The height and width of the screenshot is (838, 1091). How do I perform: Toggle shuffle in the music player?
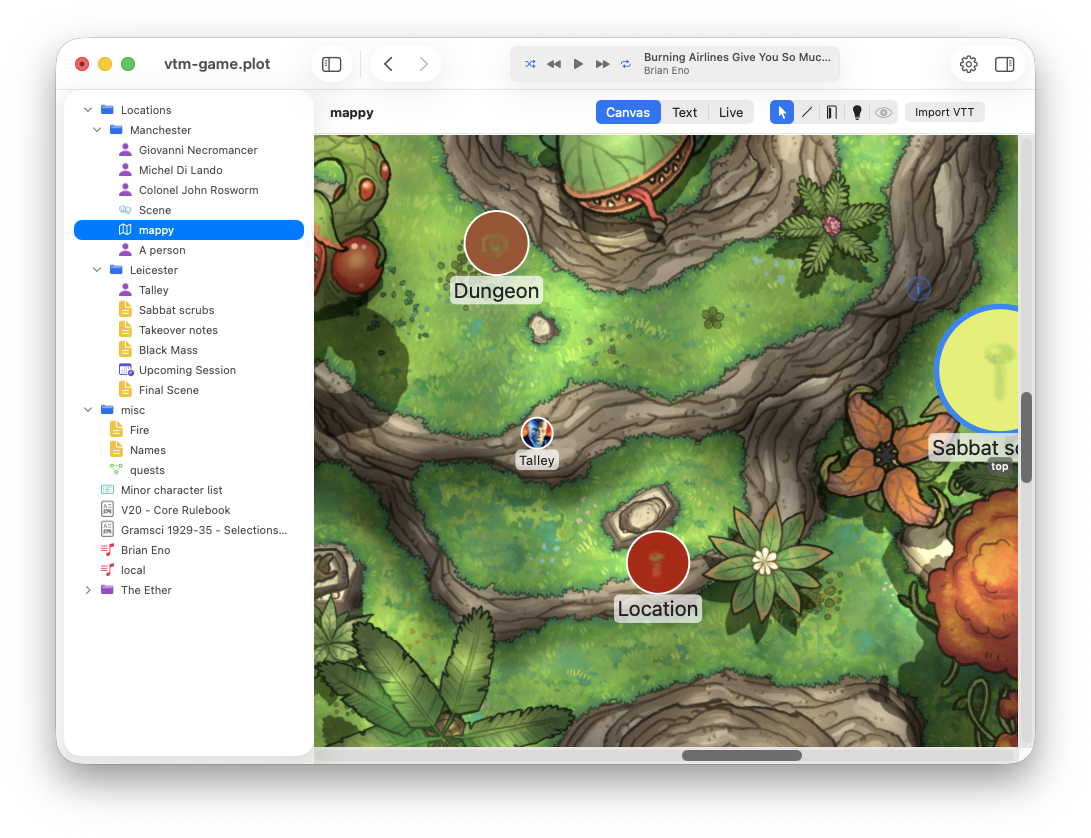[530, 64]
